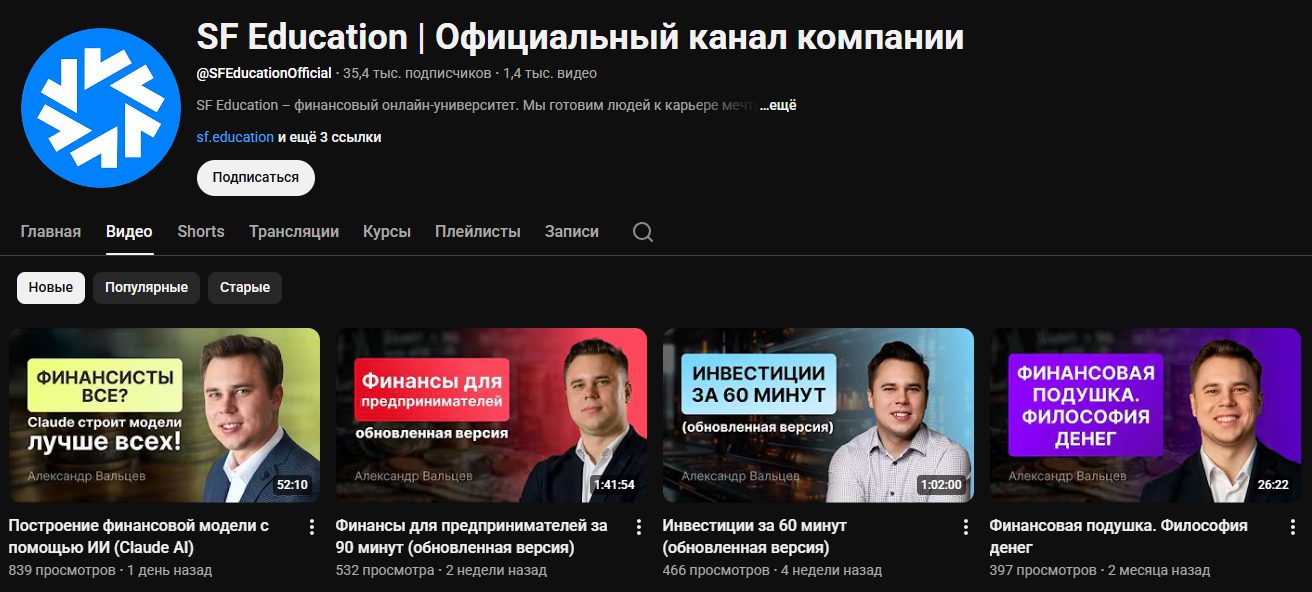The height and width of the screenshot is (592, 1312).
Task: Open video title Построение финансовой модели с помощью ИИ
Action: tap(139, 536)
